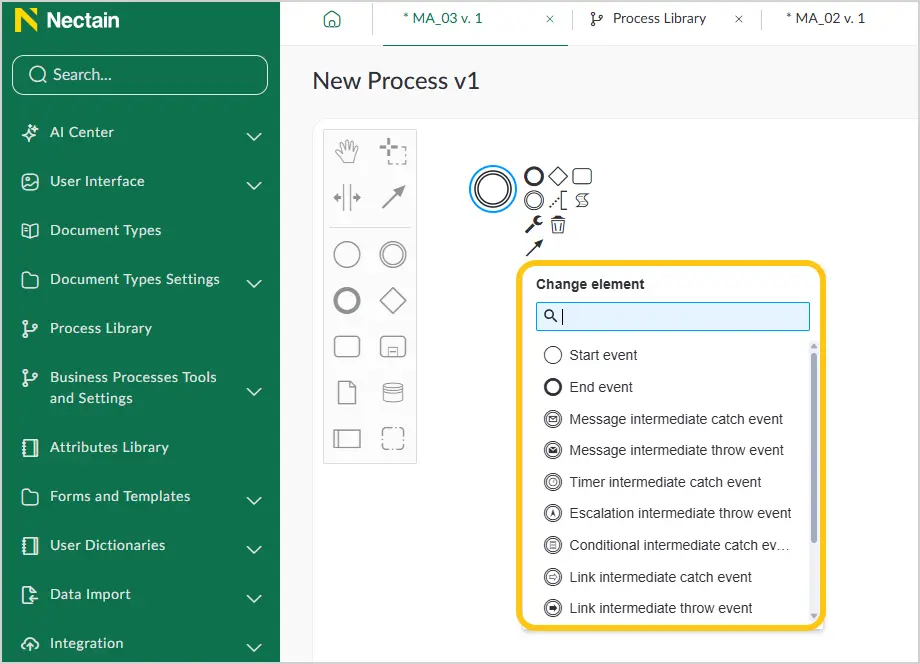Close the MA_03 v. 1 tab
Image resolution: width=920 pixels, height=664 pixels.
click(x=550, y=19)
